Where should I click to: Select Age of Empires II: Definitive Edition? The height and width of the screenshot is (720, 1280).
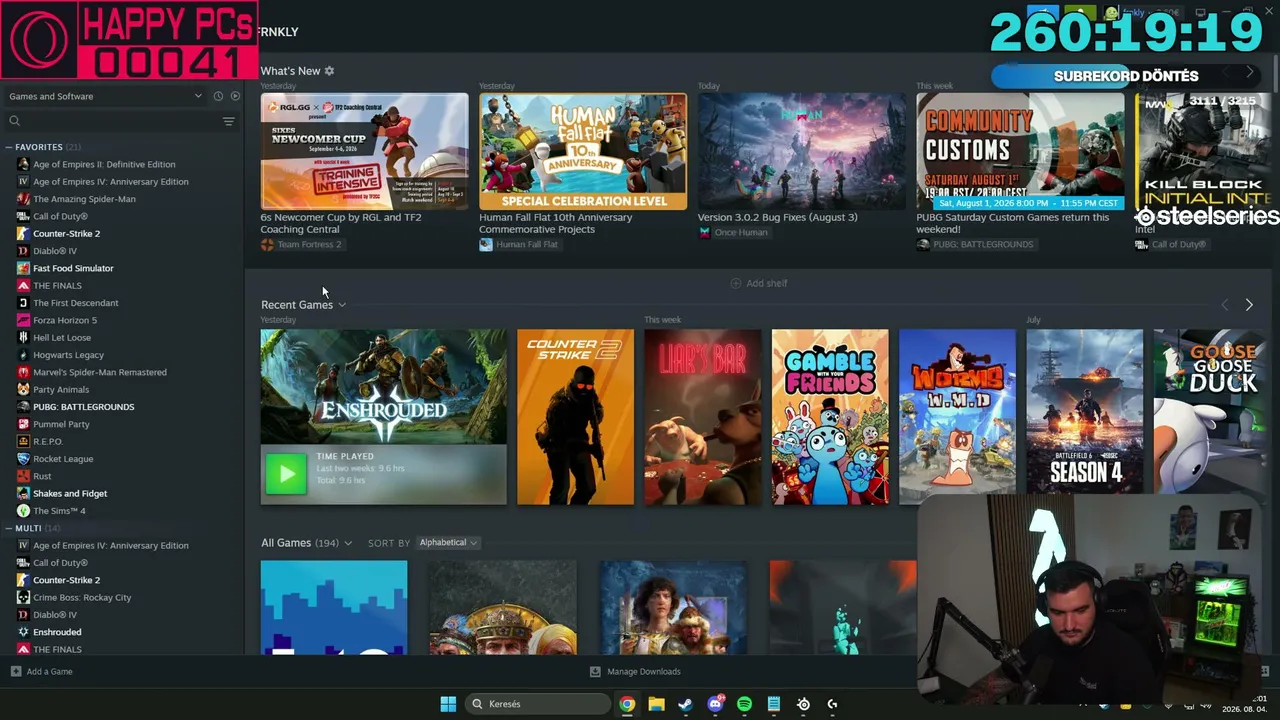[x=104, y=164]
